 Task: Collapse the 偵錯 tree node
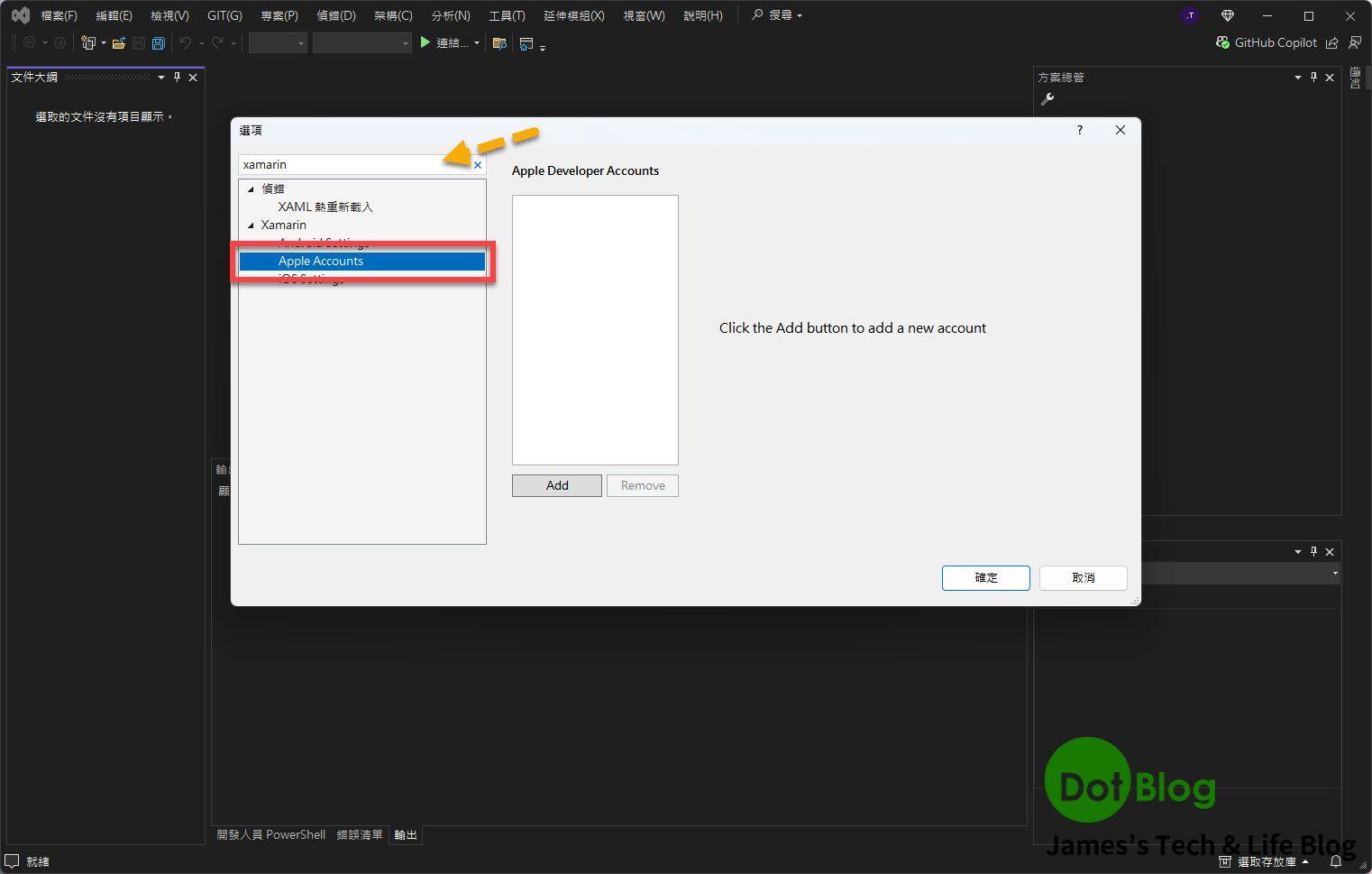point(251,189)
